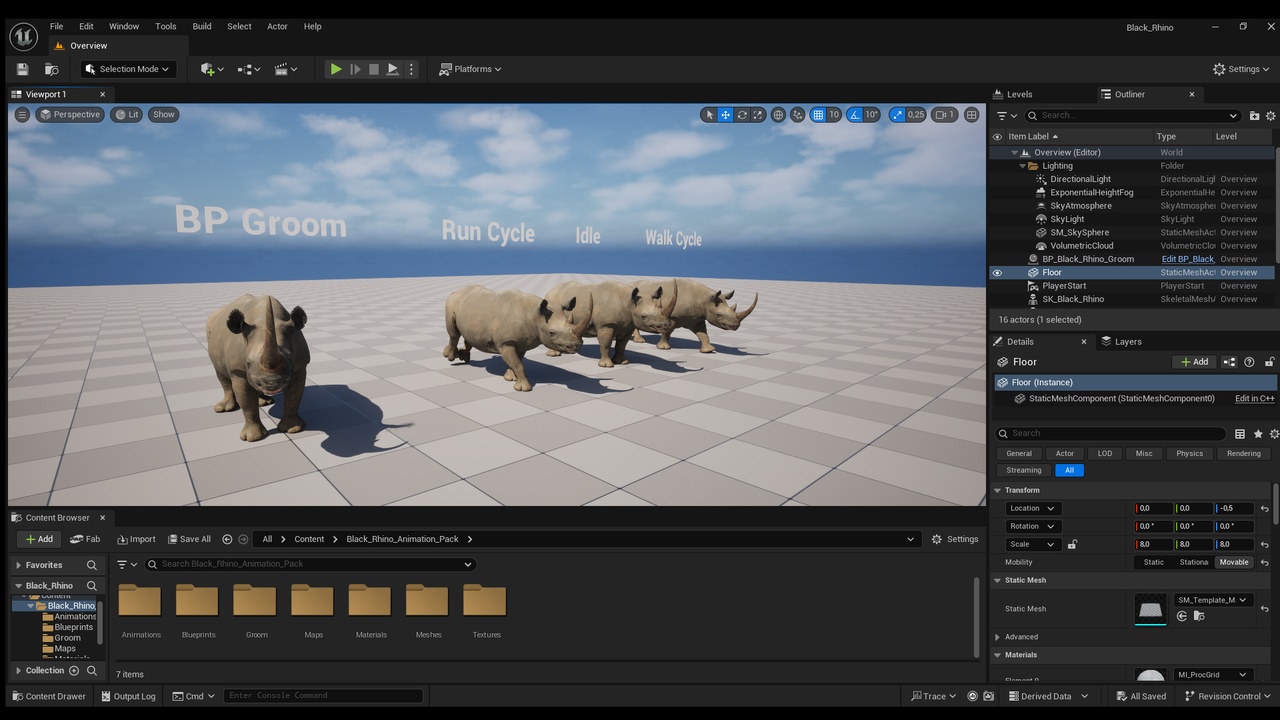Open the Cinematics clapperboard menu
1280x720 pixels.
(286, 69)
